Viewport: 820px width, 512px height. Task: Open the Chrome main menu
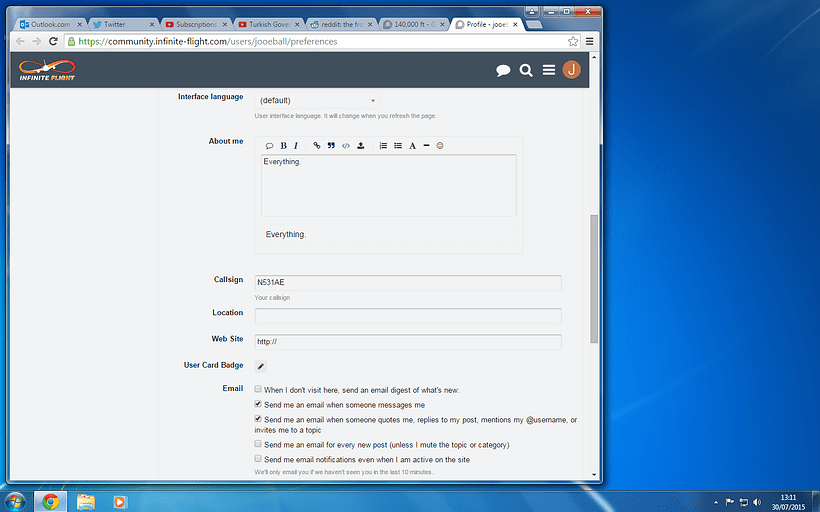pos(590,41)
